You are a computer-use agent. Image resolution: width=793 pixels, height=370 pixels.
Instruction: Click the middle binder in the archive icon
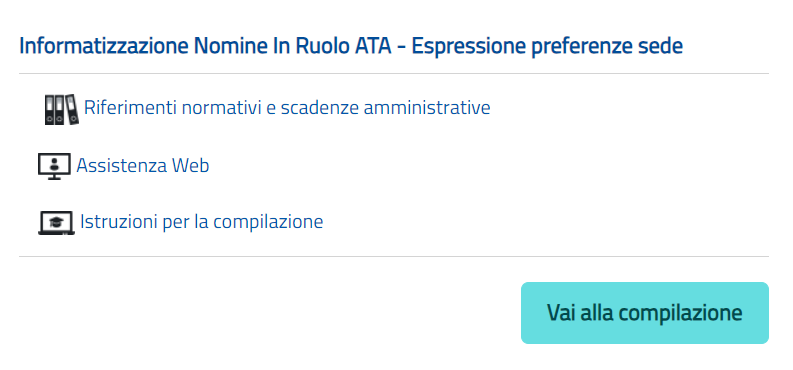coord(60,110)
